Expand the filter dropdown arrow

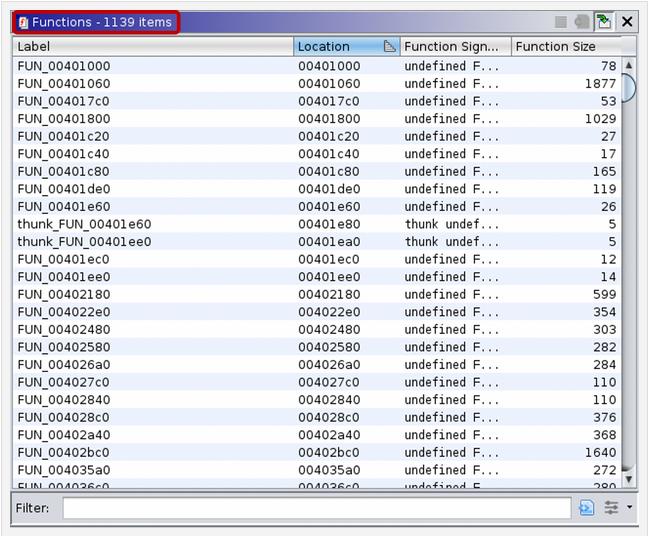coord(629,508)
